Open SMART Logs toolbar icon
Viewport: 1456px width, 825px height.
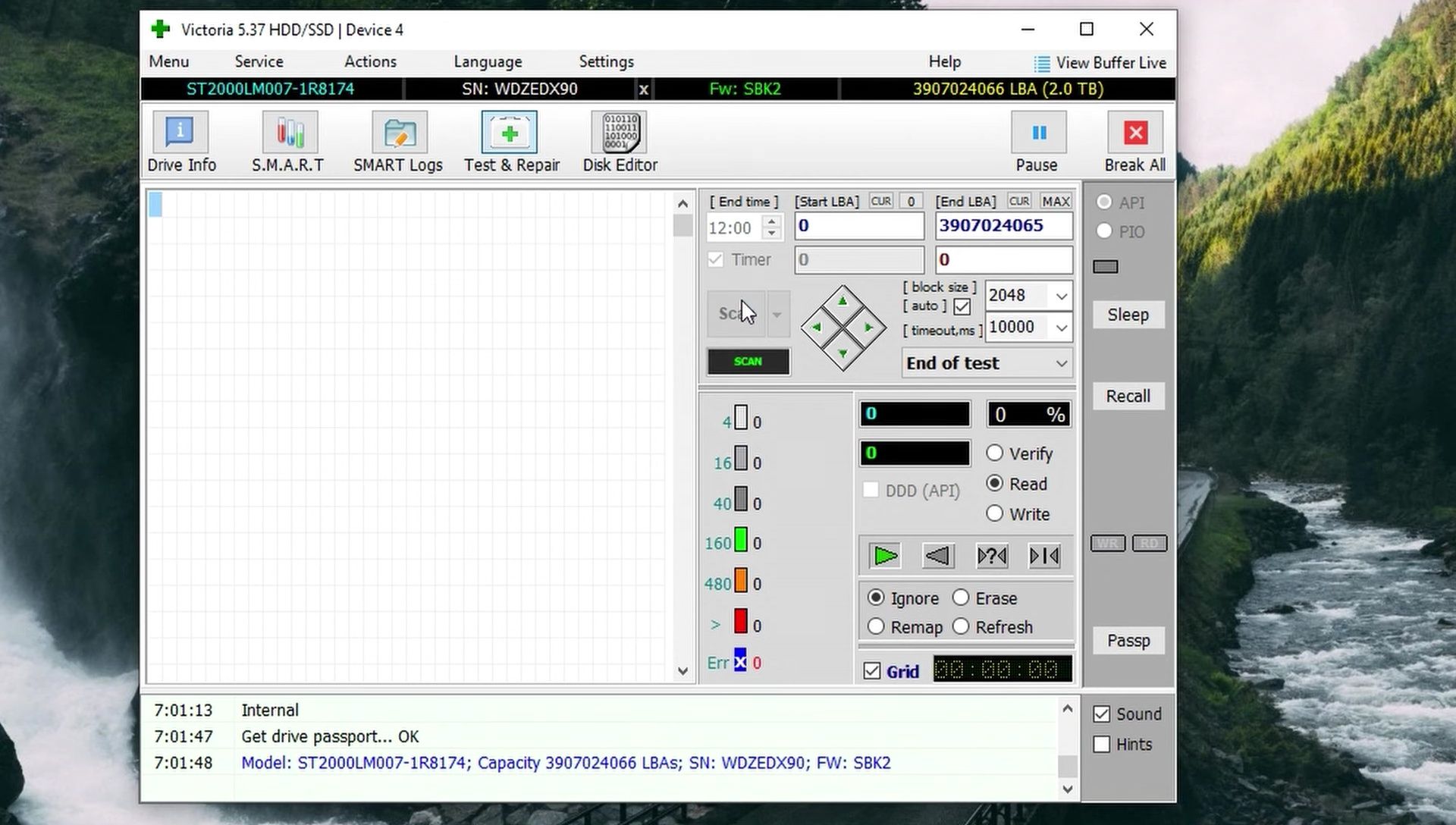pyautogui.click(x=398, y=142)
